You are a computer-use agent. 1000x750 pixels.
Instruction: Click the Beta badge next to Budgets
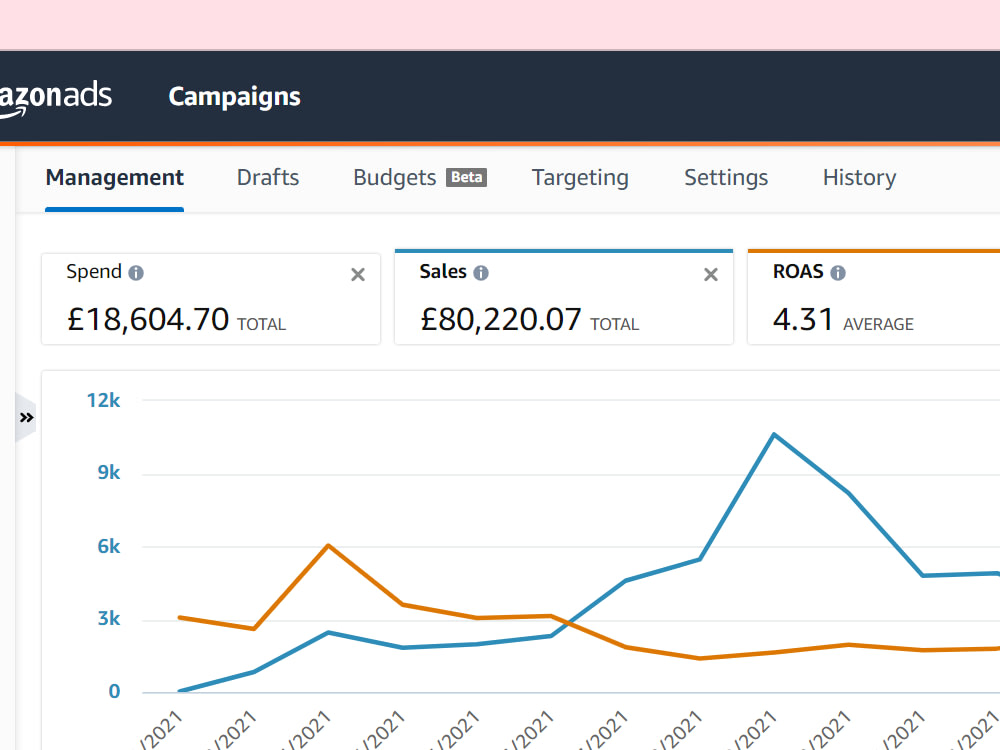[466, 177]
